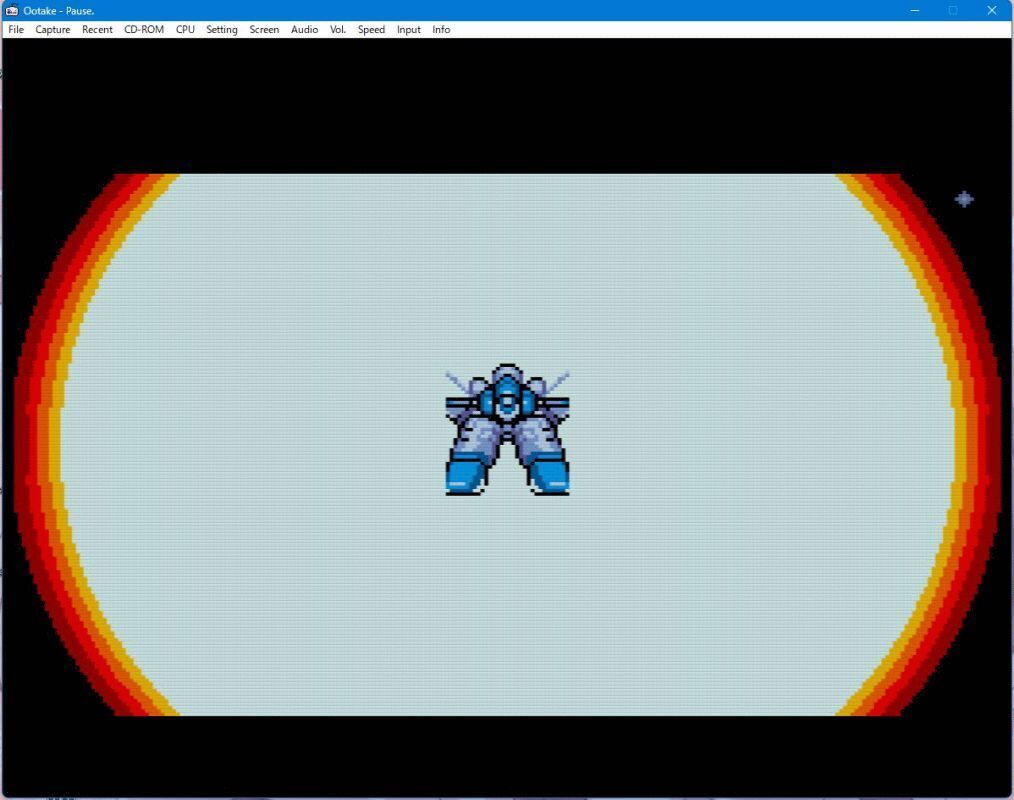Click the Ootake app icon in title bar
This screenshot has width=1014, height=800.
[12, 10]
